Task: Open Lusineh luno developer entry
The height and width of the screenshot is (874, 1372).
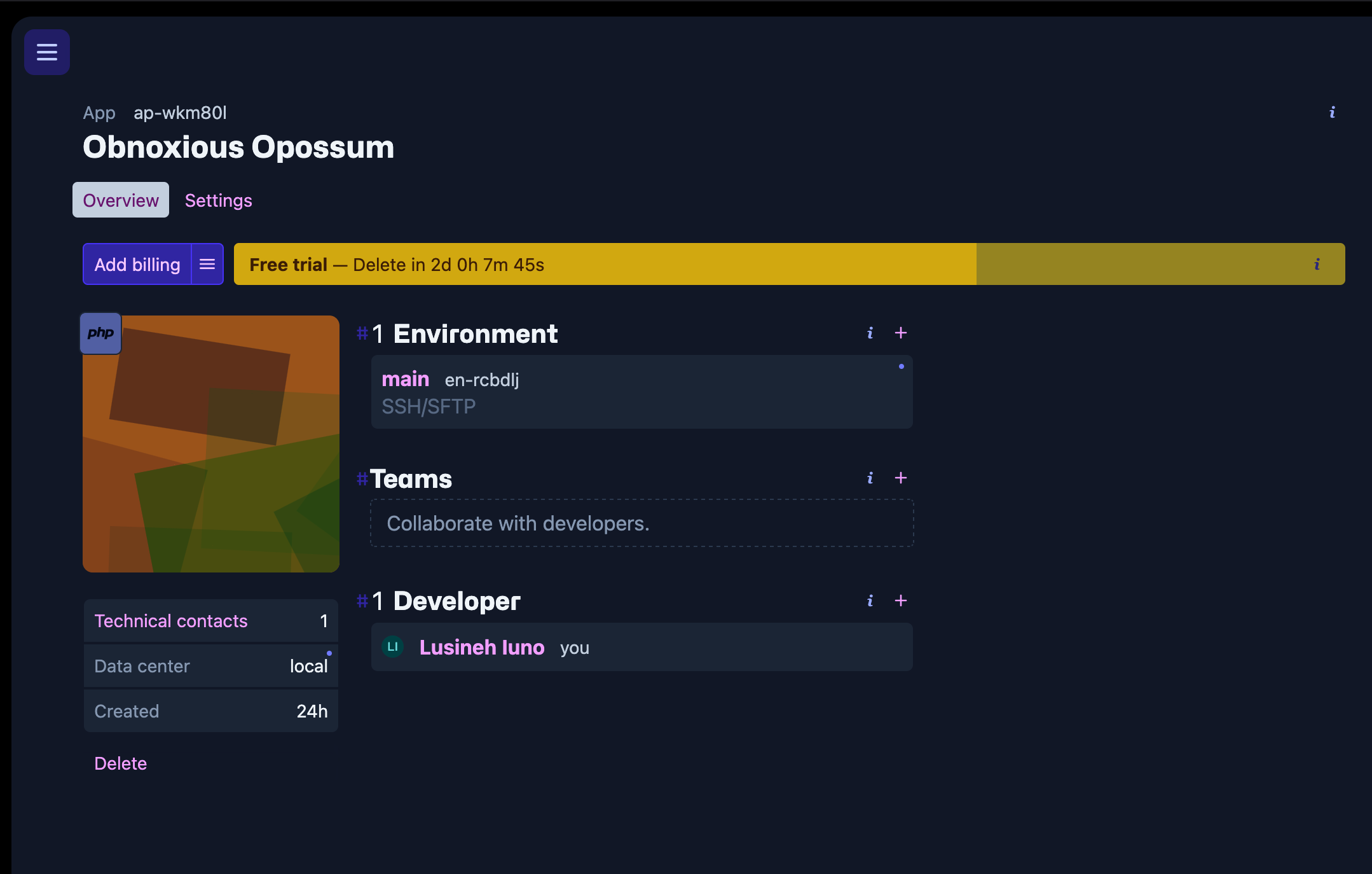Action: [482, 647]
